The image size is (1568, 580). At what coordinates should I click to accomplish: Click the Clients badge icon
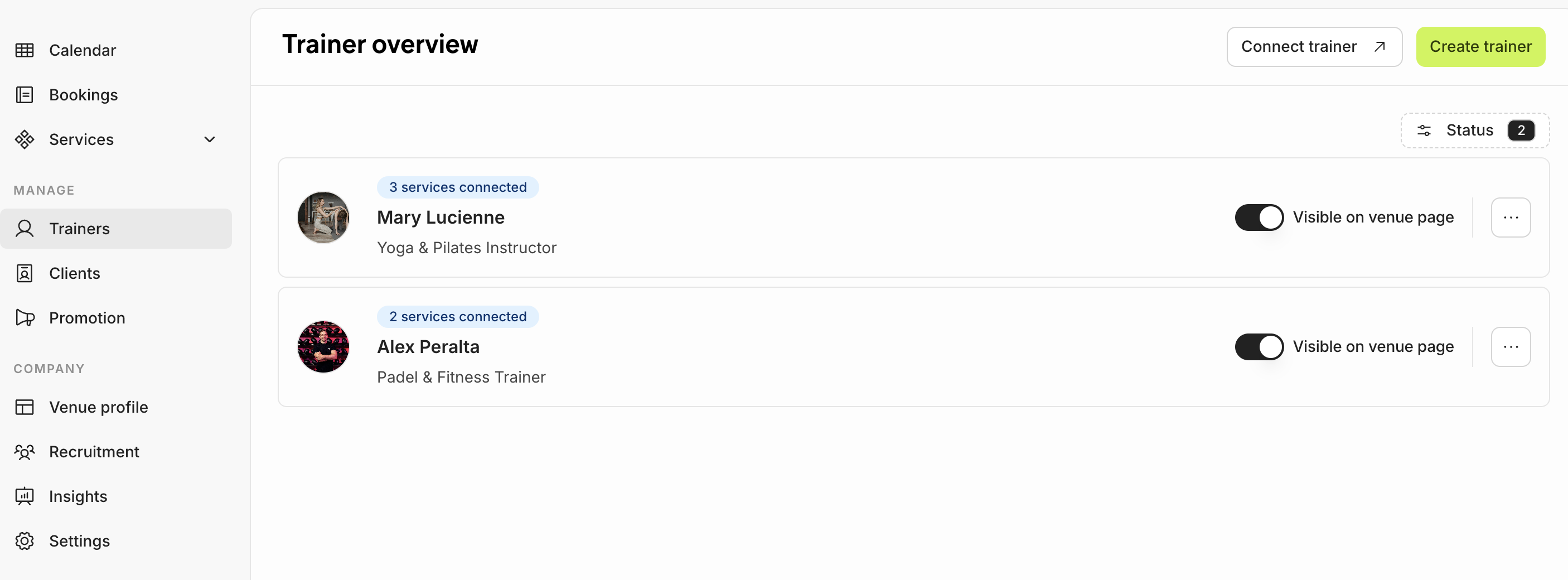point(25,273)
